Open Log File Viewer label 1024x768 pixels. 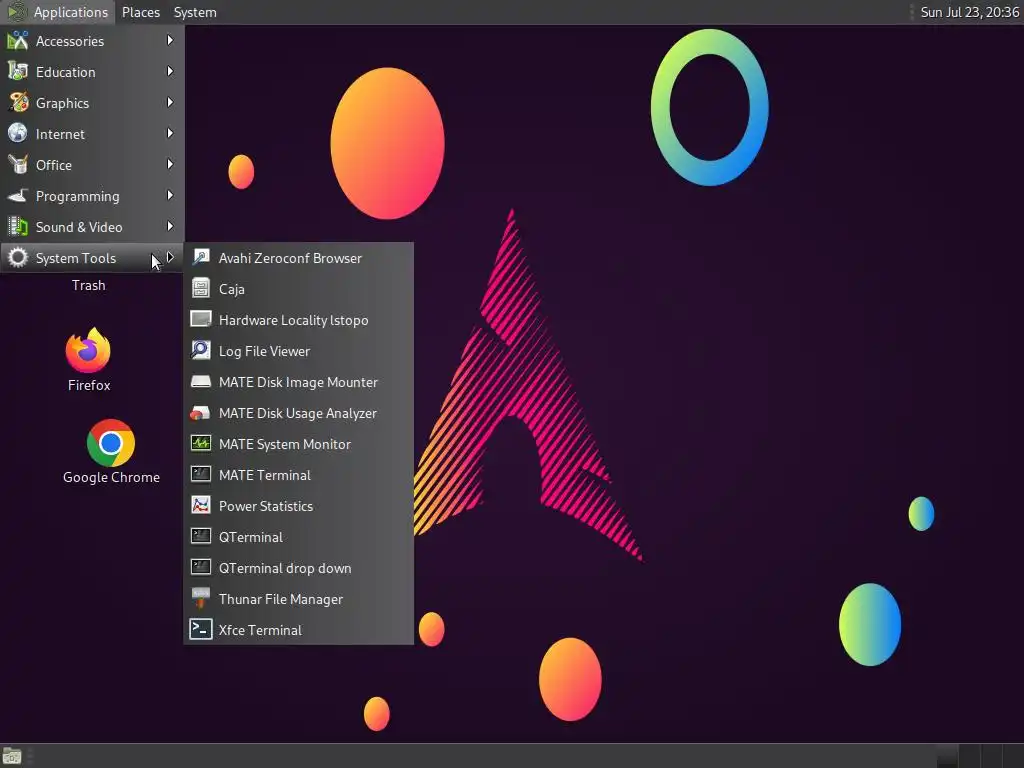pyautogui.click(x=264, y=351)
